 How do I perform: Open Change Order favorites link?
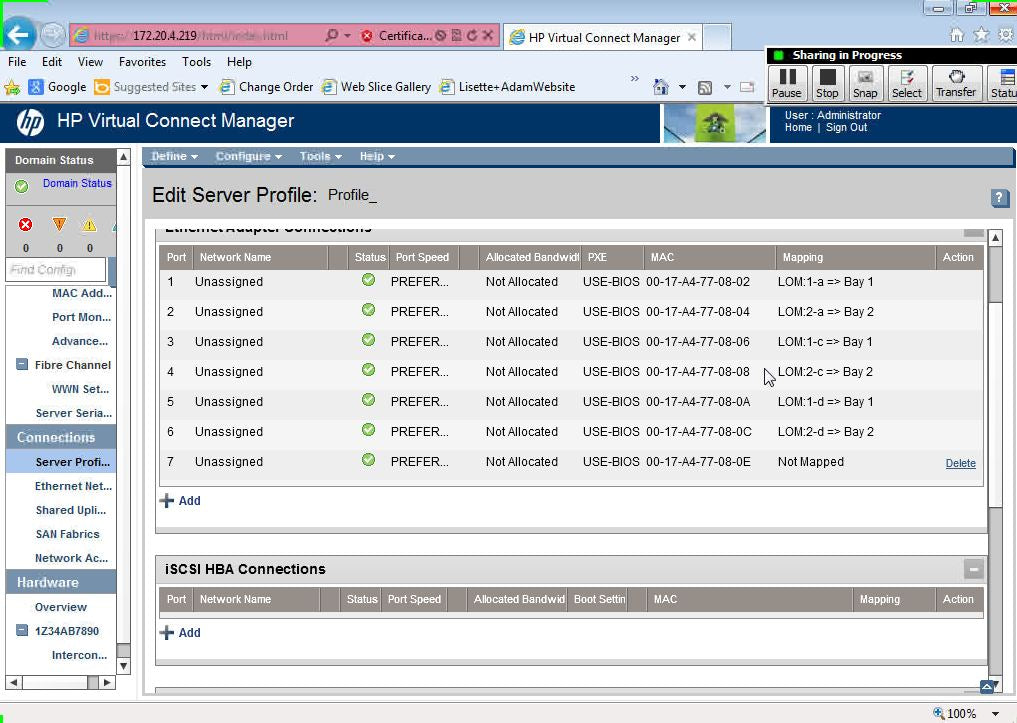pyautogui.click(x=266, y=87)
